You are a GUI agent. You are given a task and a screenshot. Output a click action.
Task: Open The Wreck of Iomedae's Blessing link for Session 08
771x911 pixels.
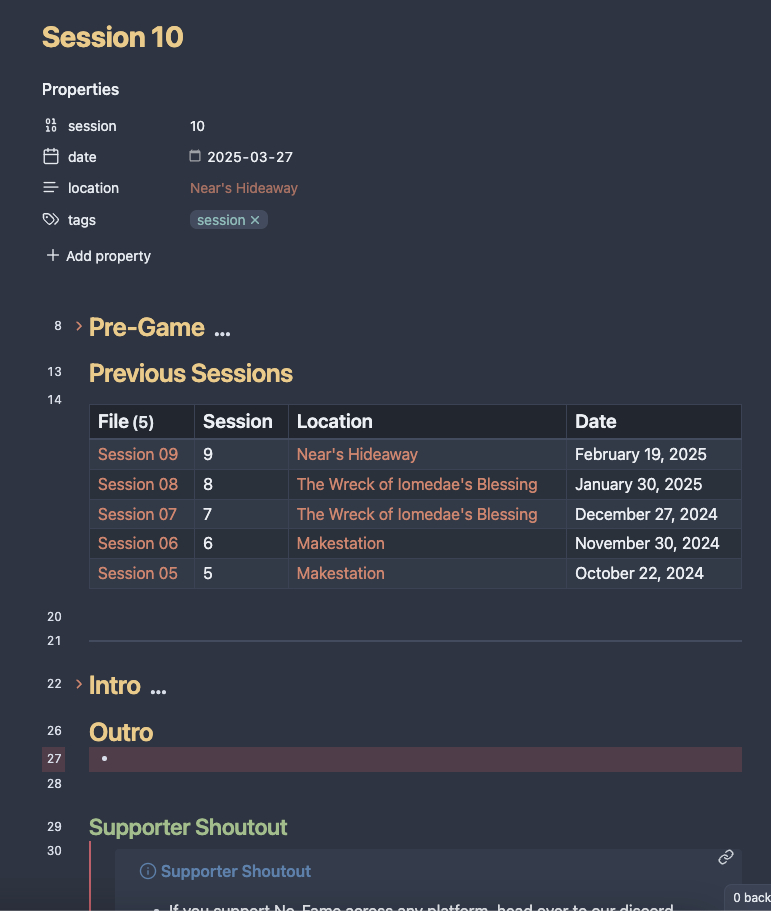[x=417, y=484]
